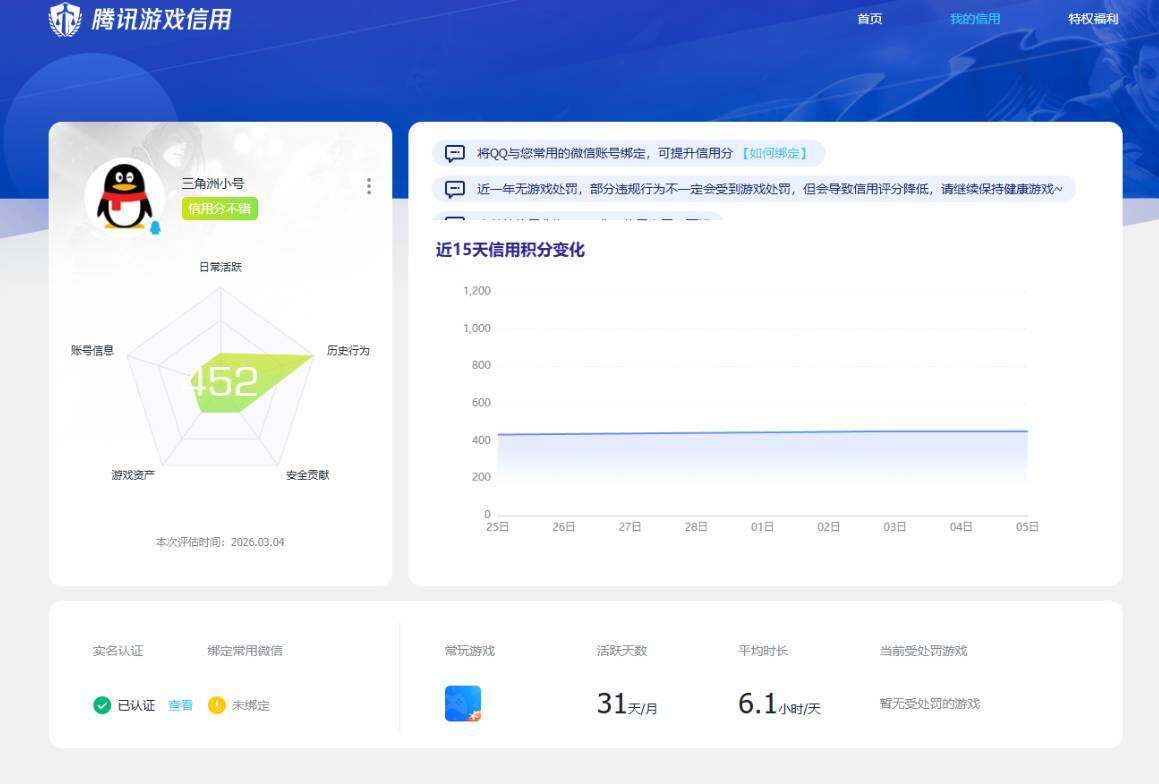Open 特权福利 navigation item
Image resolution: width=1159 pixels, height=784 pixels.
tap(1092, 19)
